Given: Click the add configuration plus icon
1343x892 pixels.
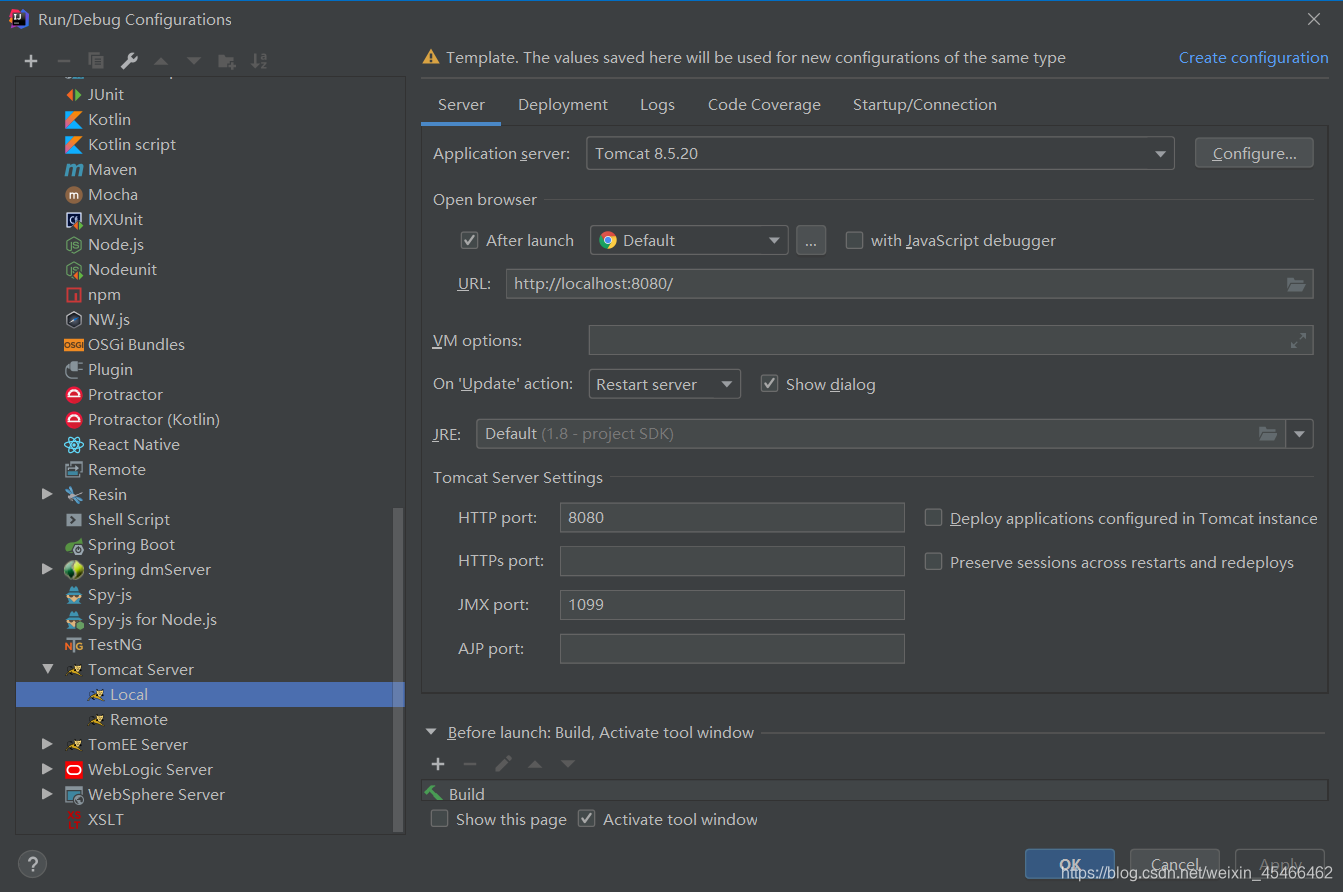Looking at the screenshot, I should [31, 61].
